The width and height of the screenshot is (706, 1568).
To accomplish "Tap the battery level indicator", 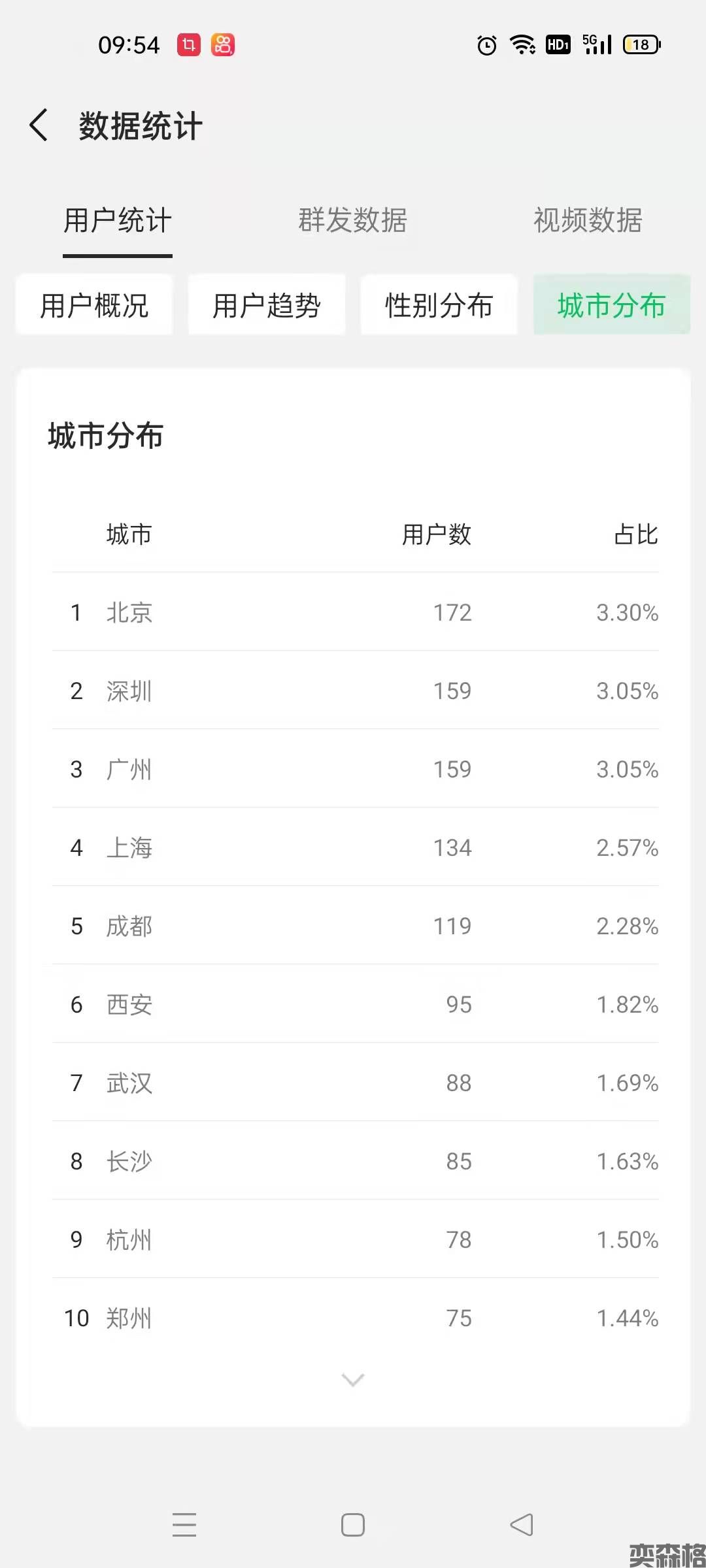I will tap(642, 45).
